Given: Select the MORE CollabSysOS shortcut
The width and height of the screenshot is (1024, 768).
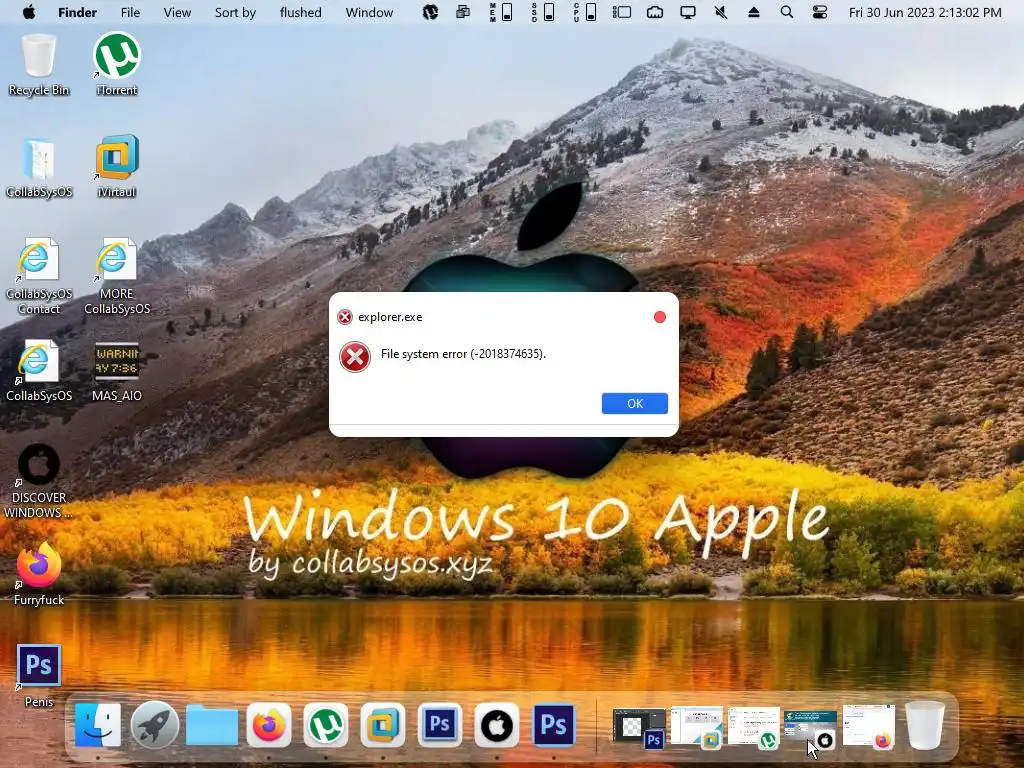Looking at the screenshot, I should click(117, 276).
